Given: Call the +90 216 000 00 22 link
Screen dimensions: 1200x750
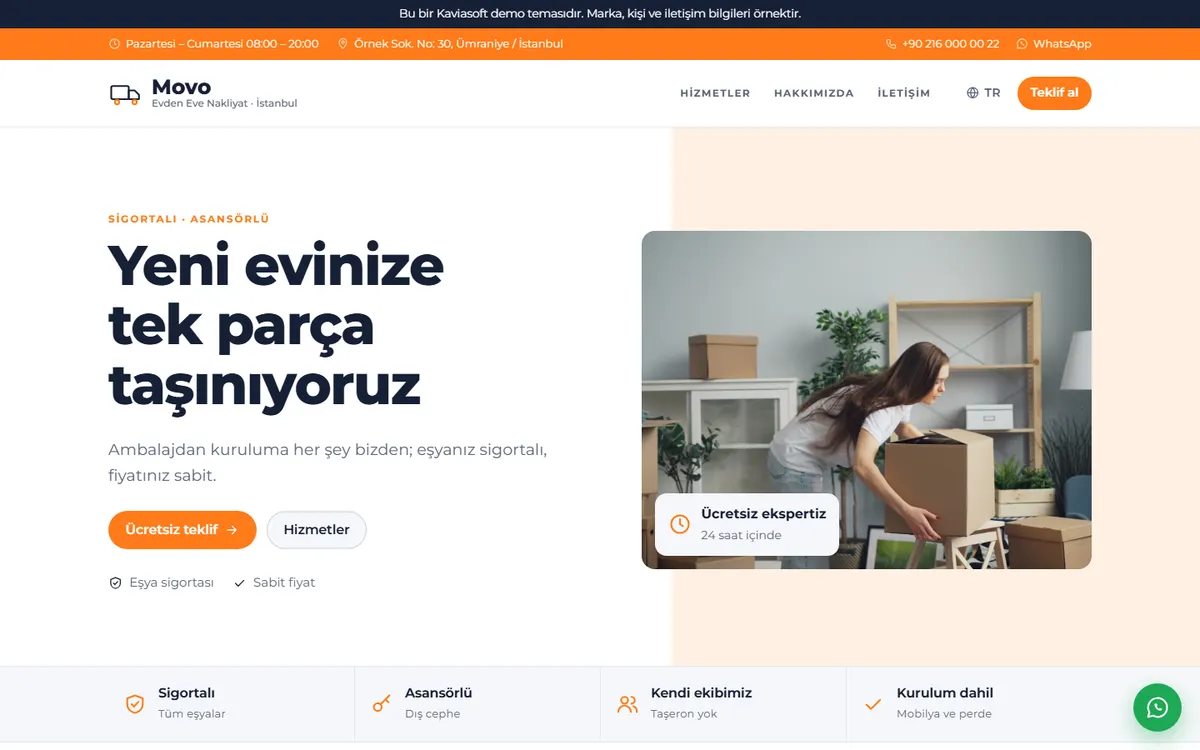Looking at the screenshot, I should [x=942, y=44].
